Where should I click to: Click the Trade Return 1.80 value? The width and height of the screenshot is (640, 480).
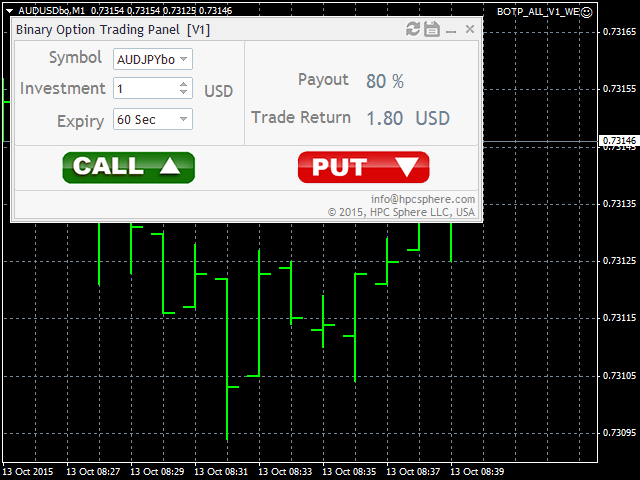(x=384, y=118)
